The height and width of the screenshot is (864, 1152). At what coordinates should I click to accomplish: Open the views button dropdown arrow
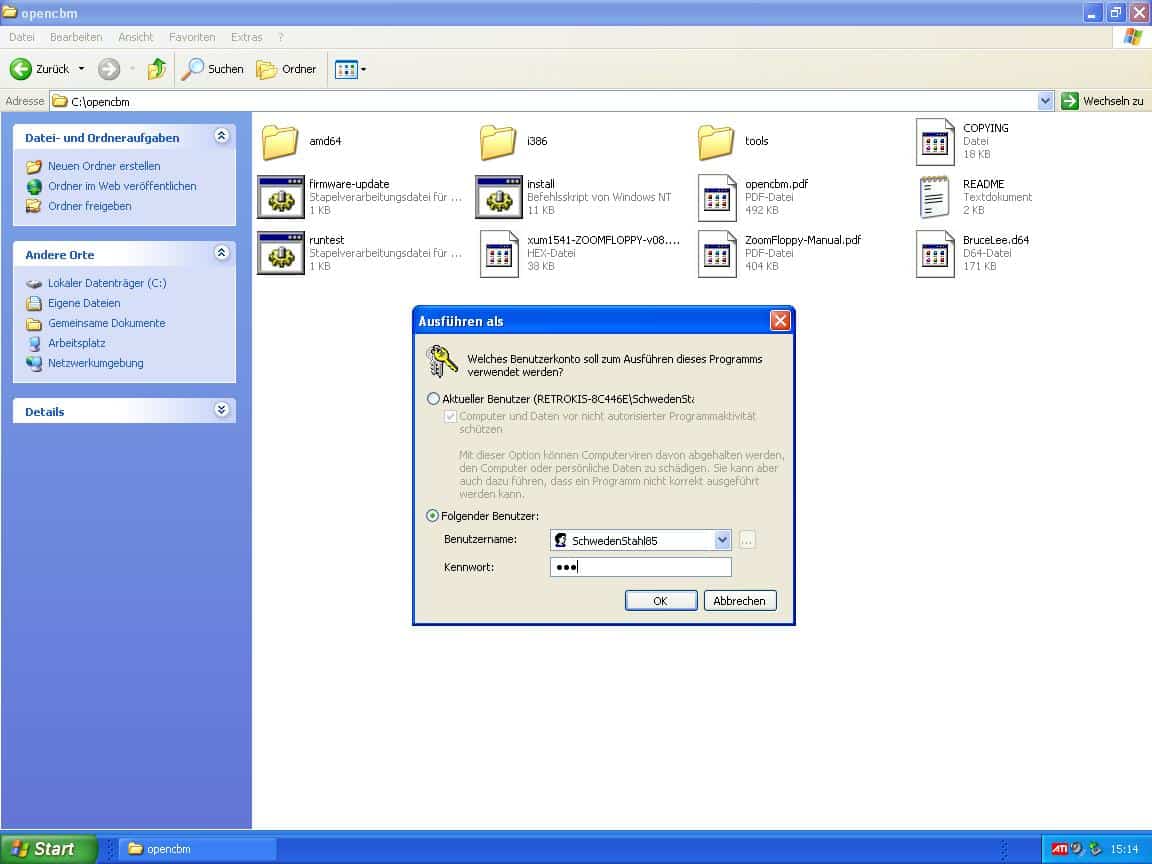(364, 70)
